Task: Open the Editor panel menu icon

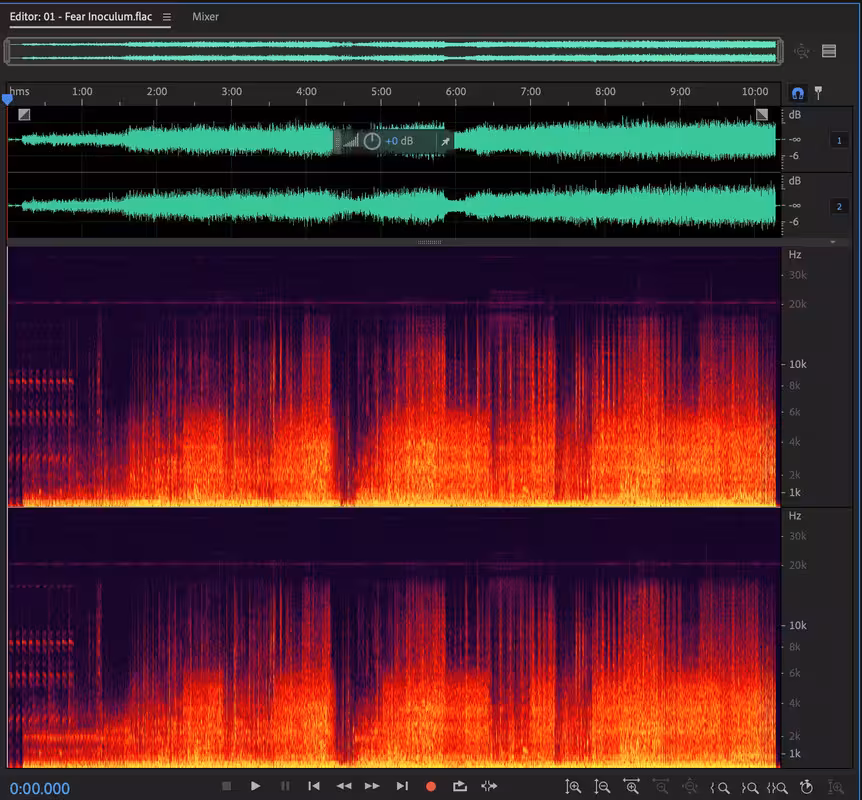Action: [167, 17]
